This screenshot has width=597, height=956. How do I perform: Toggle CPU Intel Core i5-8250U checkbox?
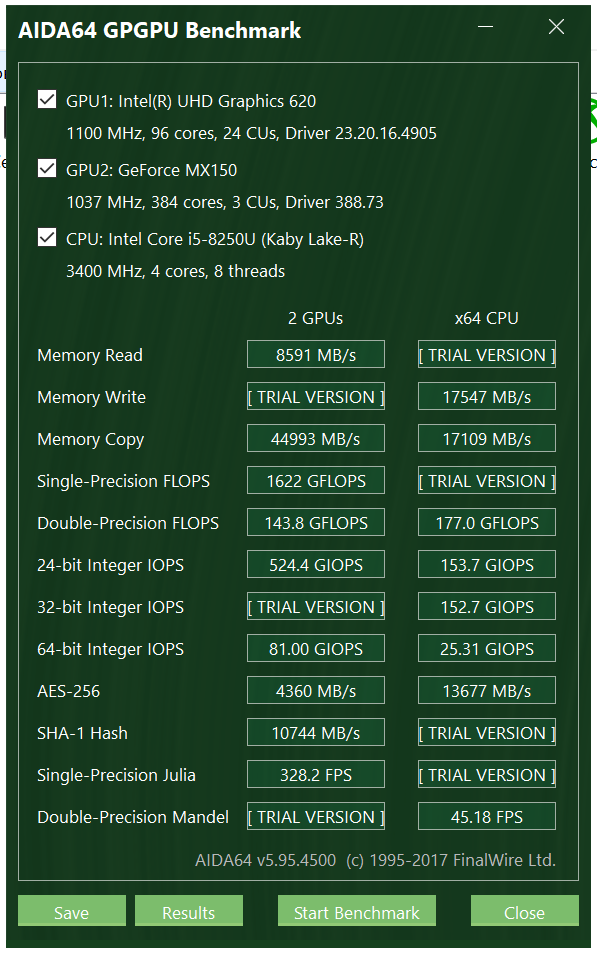(47, 237)
